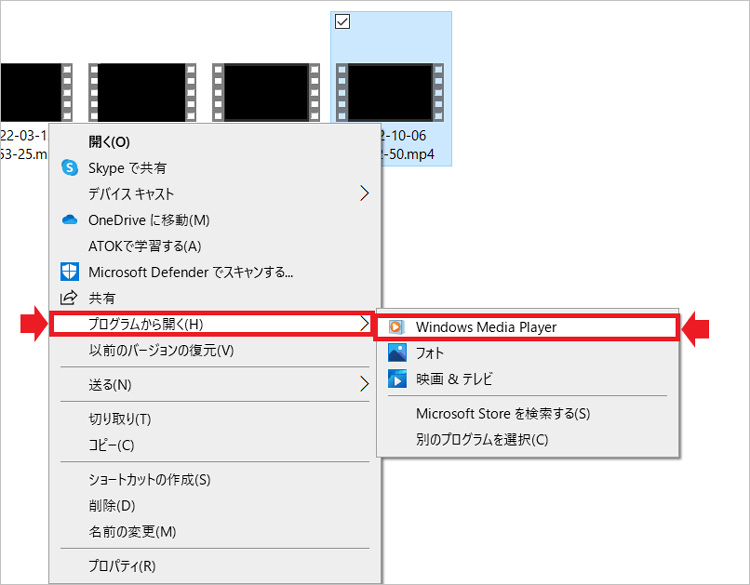Expand the プログラムから開く submenu arrow
This screenshot has height=585, width=750.
pos(364,324)
